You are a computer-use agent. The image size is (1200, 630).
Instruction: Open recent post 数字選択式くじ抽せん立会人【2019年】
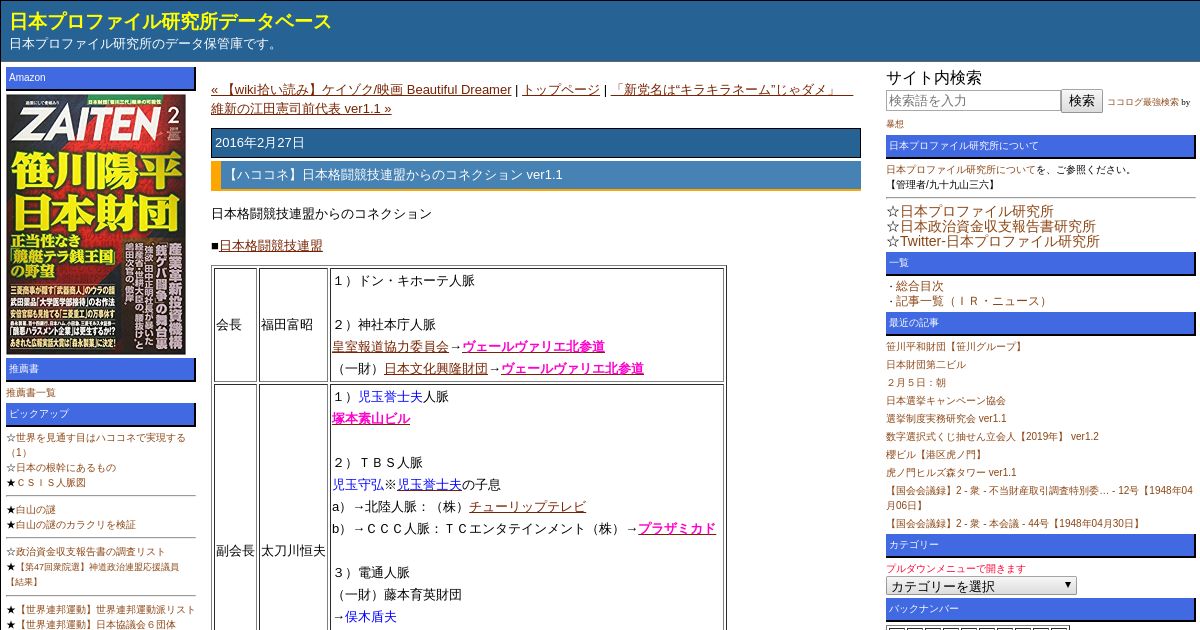992,437
